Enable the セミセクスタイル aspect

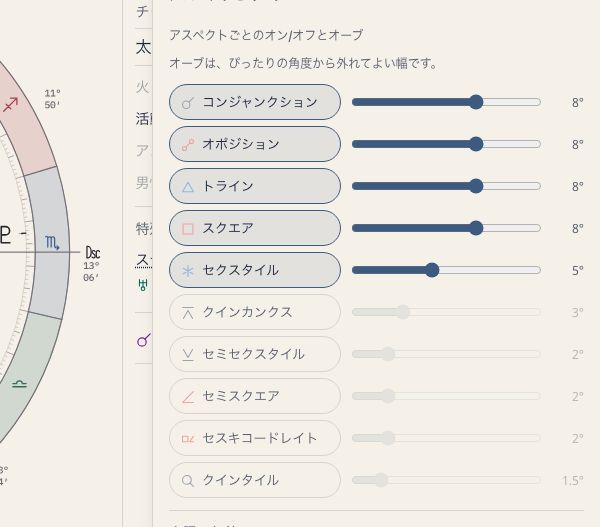(x=255, y=354)
